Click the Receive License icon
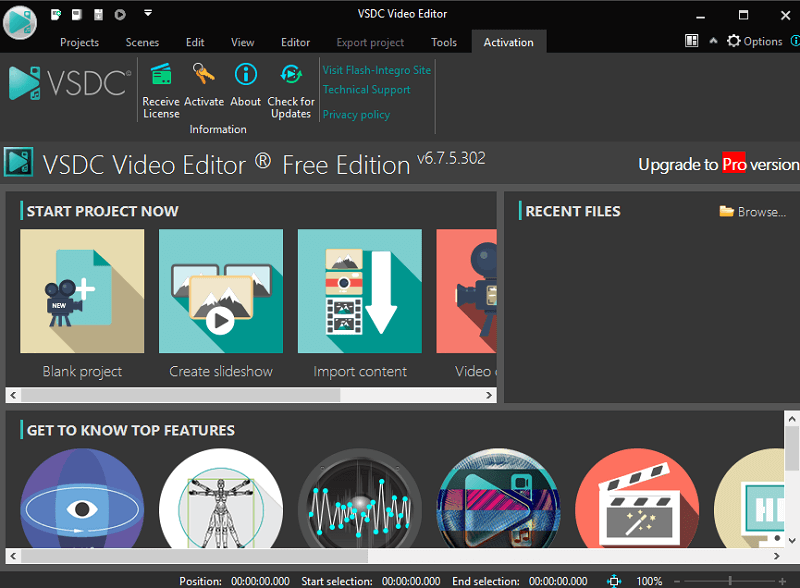Viewport: 800px width, 588px height. [161, 75]
